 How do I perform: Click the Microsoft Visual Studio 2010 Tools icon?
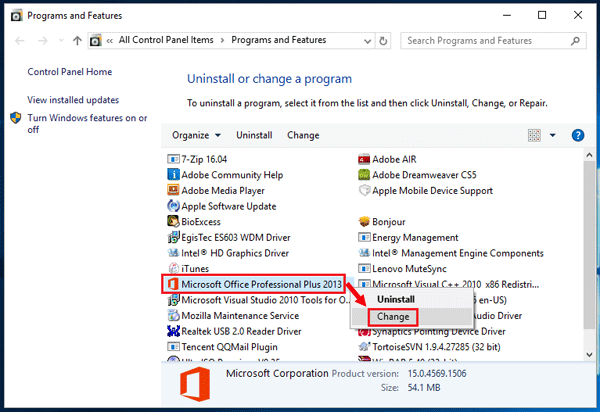(173, 300)
